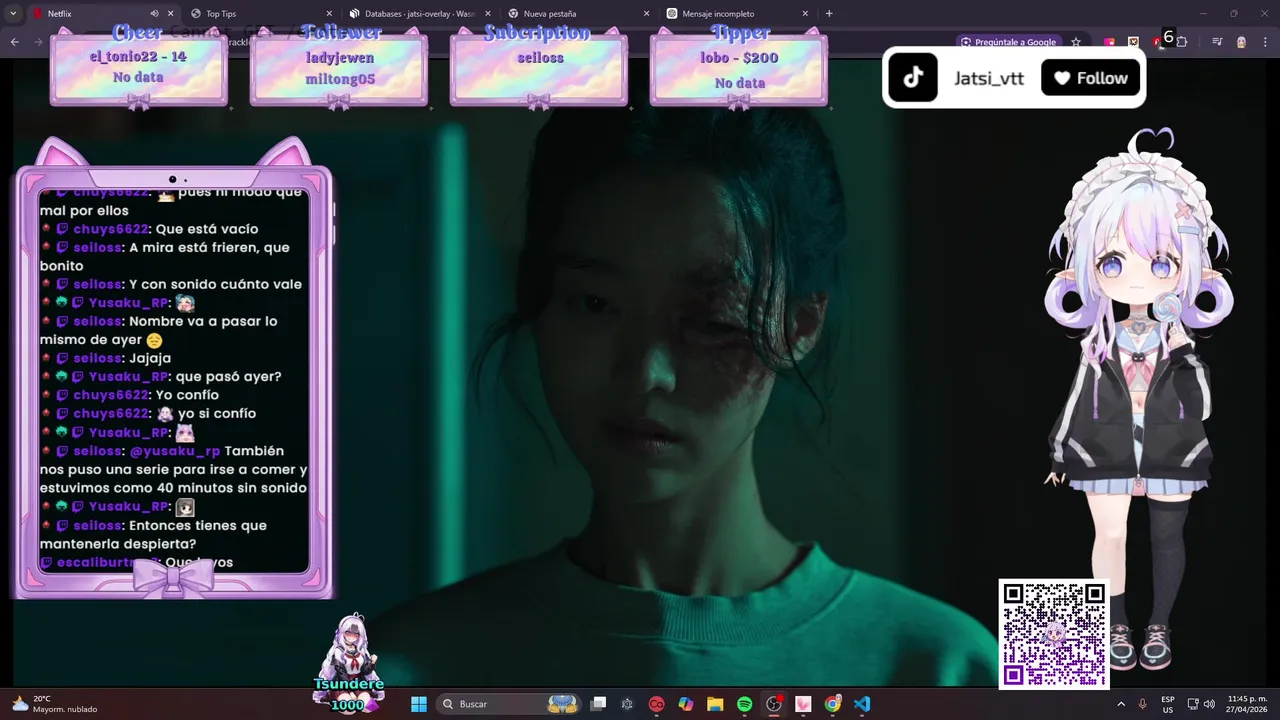
Task: Close the Netflix tab
Action: 170,14
